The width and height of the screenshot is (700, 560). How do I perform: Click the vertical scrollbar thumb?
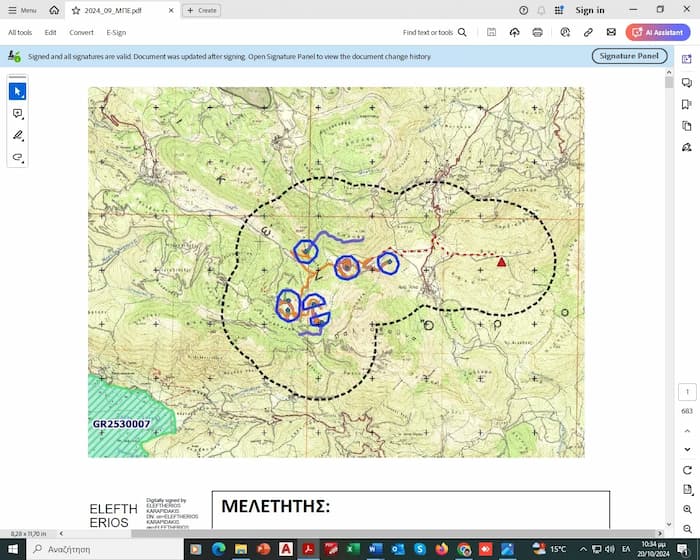point(668,83)
